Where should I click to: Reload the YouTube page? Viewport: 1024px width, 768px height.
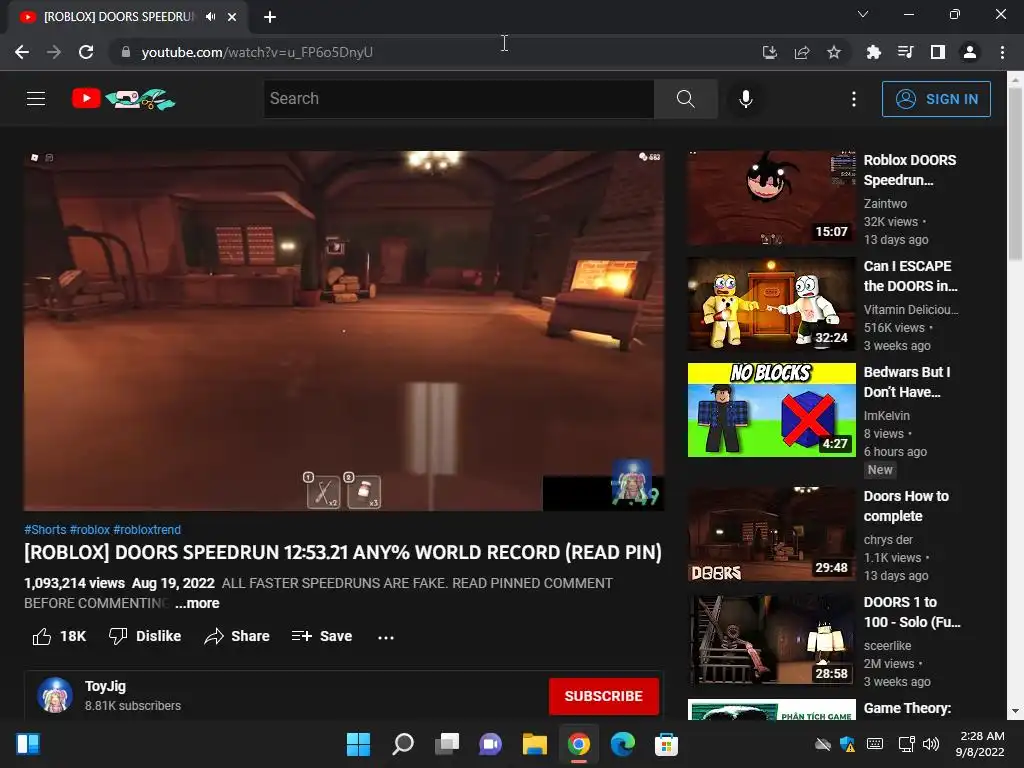click(x=86, y=52)
